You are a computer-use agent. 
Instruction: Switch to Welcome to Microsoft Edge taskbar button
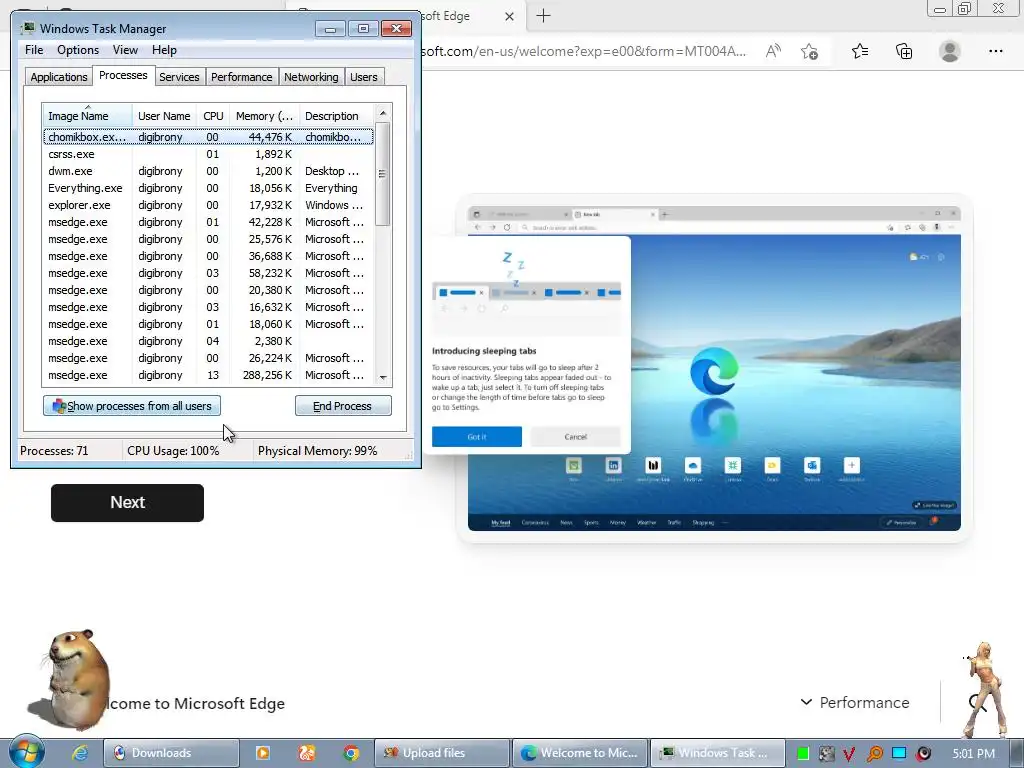click(x=580, y=753)
